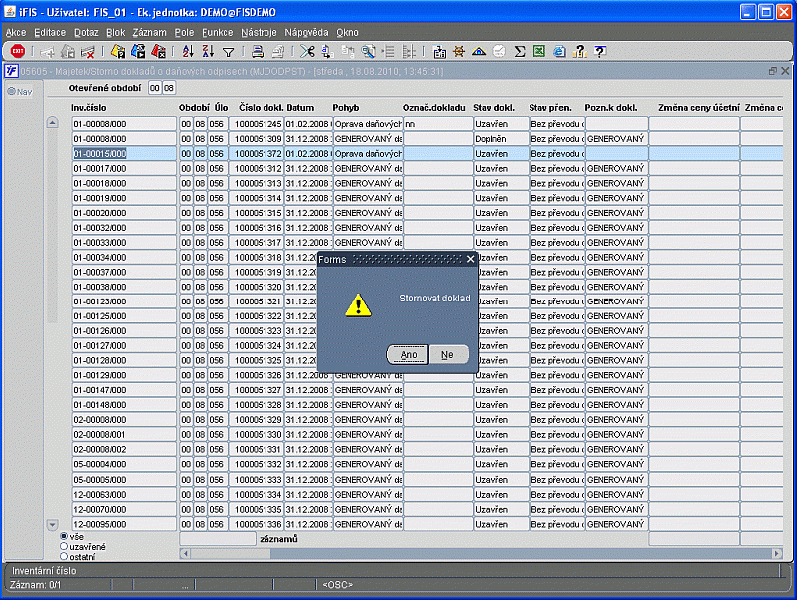Close the Forms dialog with X
This screenshot has height=600, width=797.
pyautogui.click(x=470, y=259)
